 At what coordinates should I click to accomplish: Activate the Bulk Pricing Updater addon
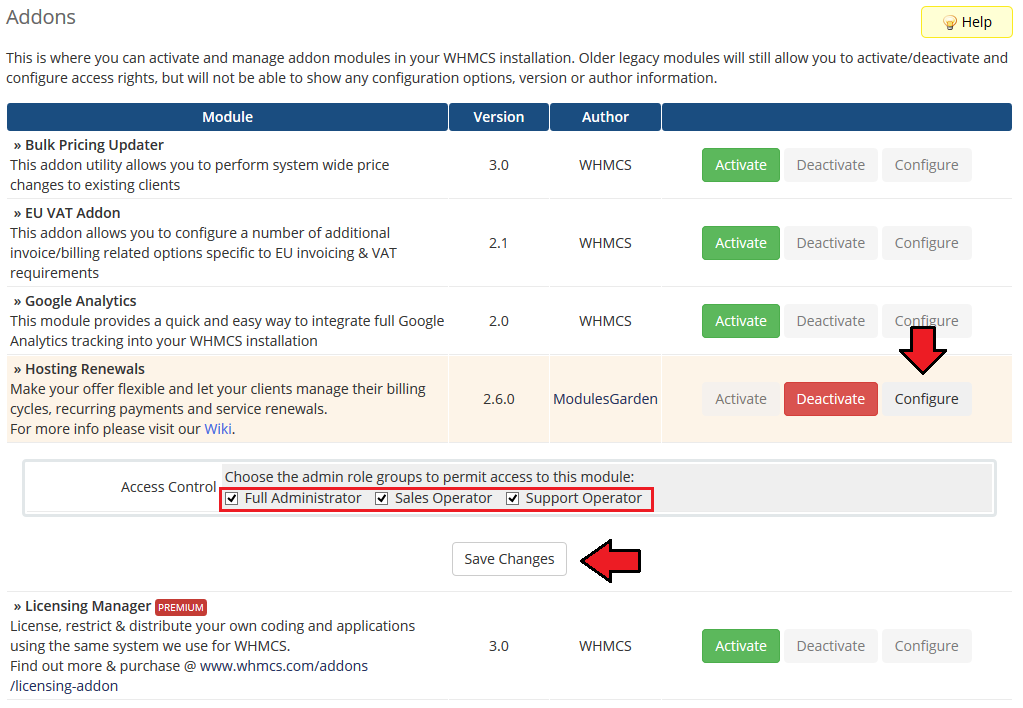pos(741,165)
